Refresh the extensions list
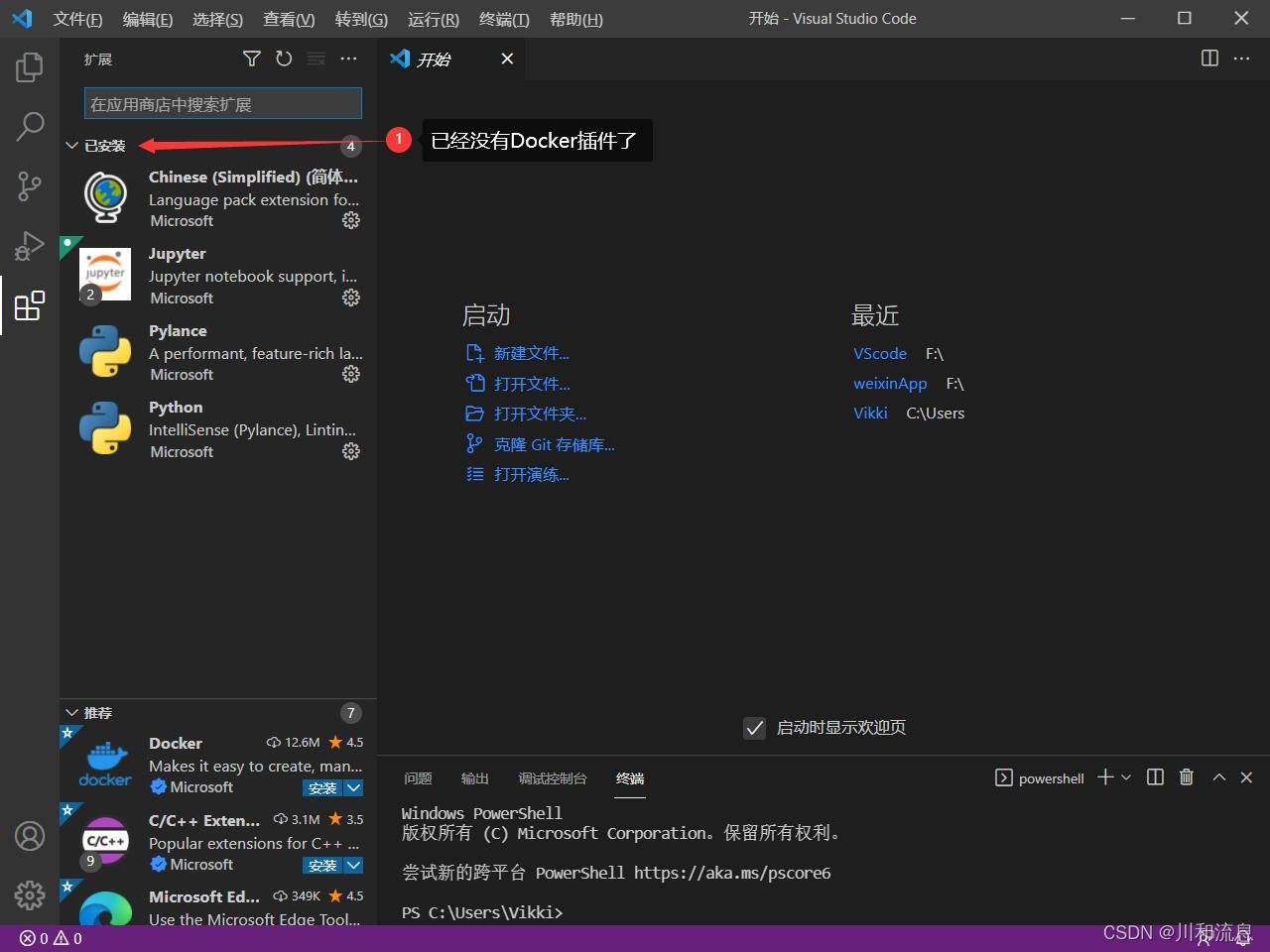Viewport: 1270px width, 952px height. (x=284, y=59)
